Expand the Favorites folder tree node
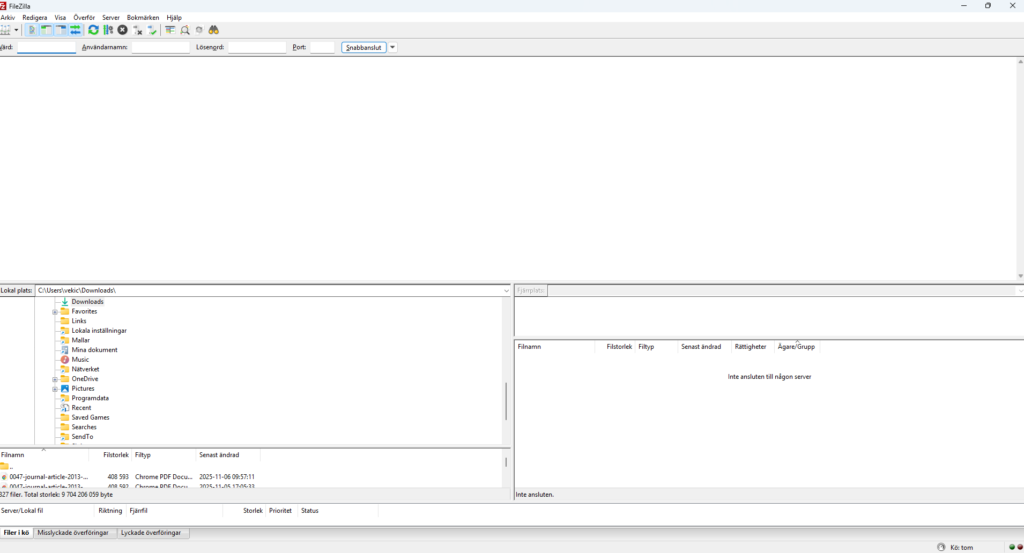Image resolution: width=1024 pixels, height=553 pixels. pos(55,311)
